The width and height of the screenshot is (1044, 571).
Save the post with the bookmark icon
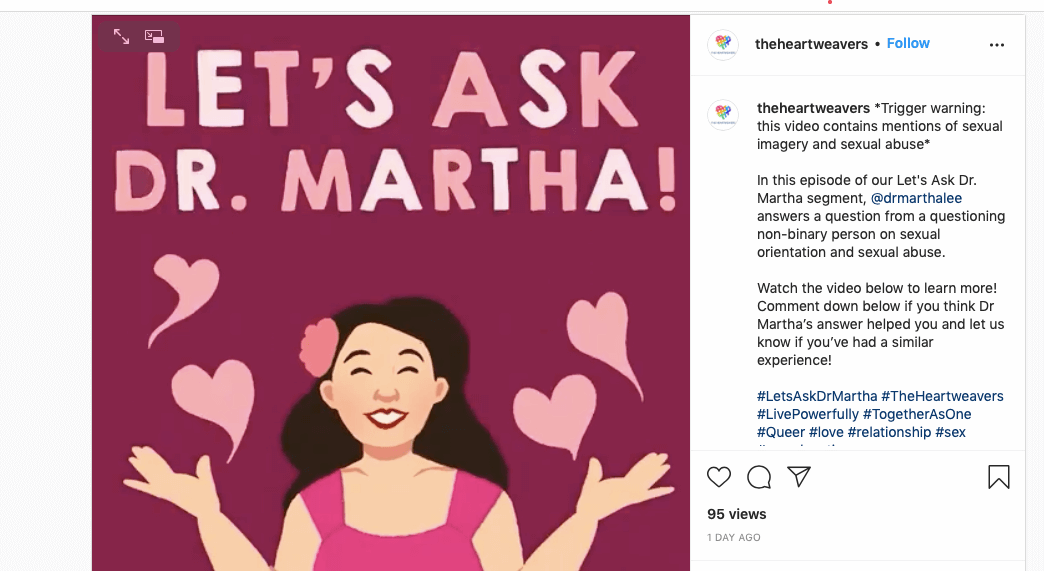998,477
